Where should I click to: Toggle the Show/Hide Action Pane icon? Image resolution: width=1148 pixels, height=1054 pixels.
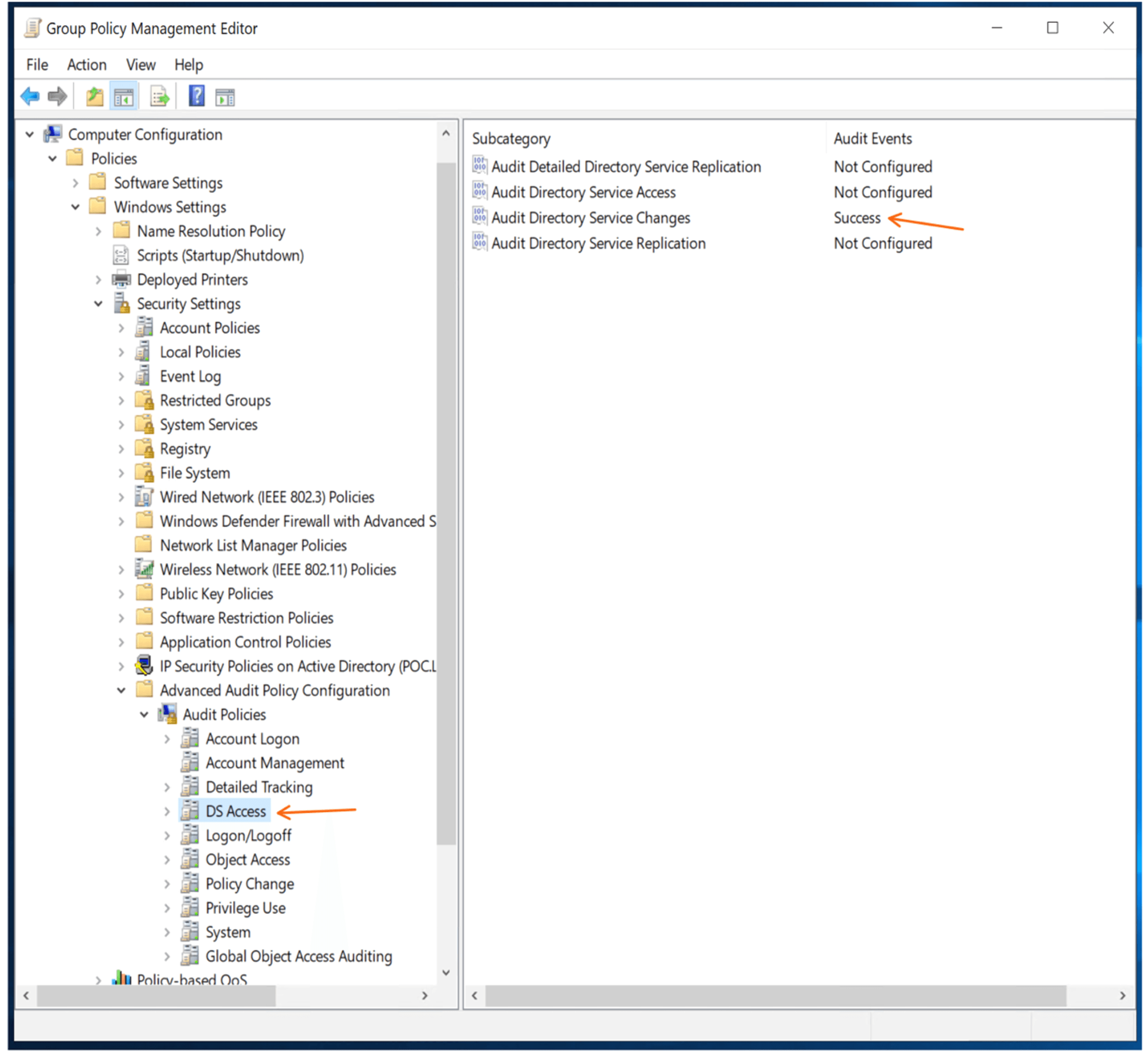[225, 97]
